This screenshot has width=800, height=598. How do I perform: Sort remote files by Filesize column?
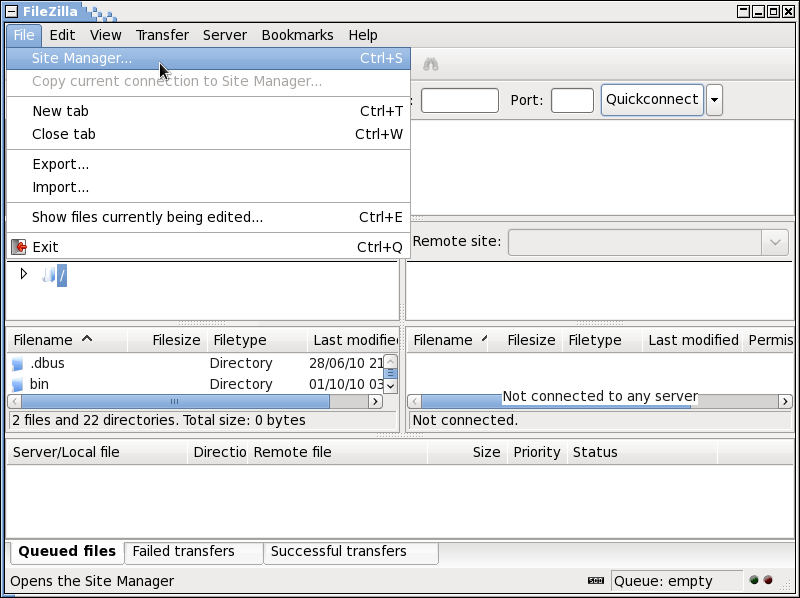point(526,340)
